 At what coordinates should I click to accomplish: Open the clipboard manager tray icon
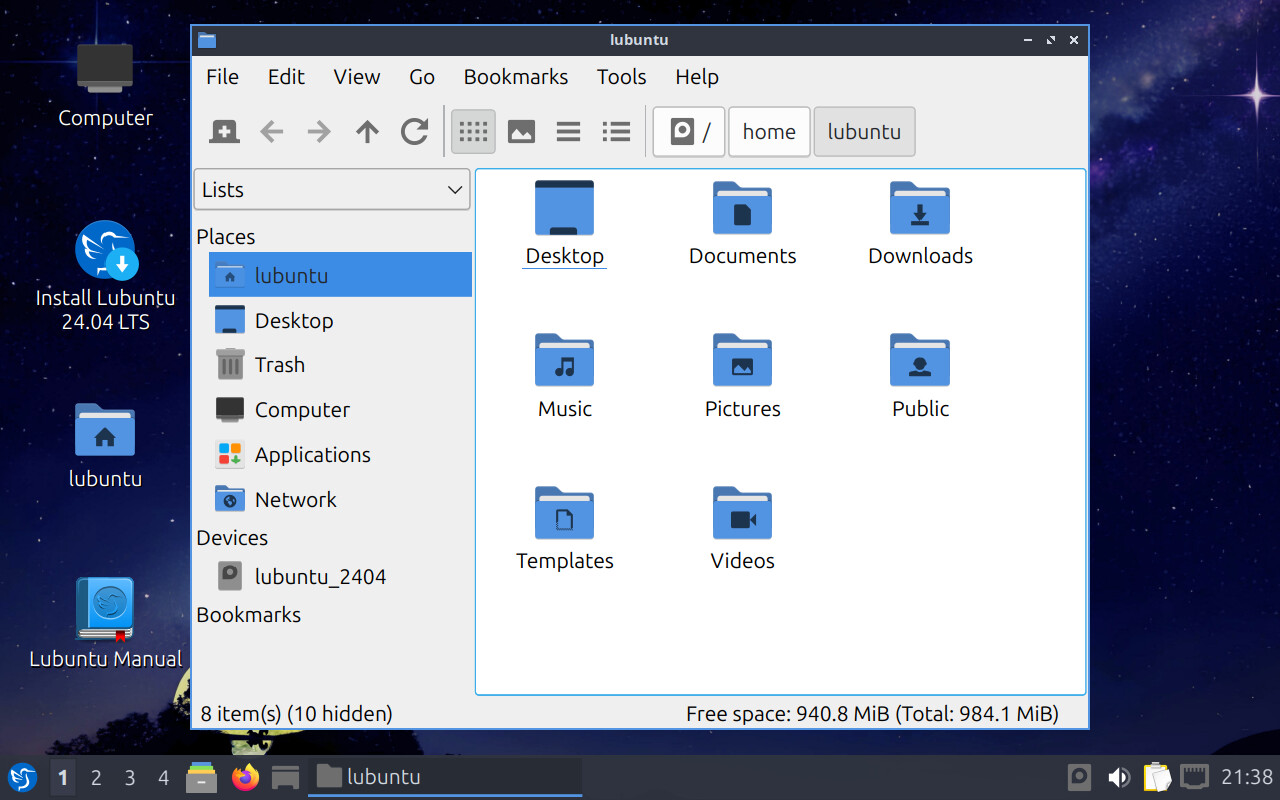[1157, 777]
